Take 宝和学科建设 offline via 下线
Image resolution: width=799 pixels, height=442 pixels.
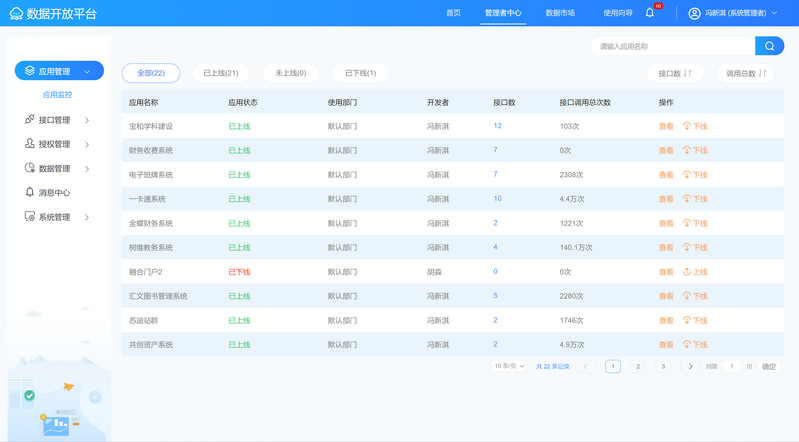(695, 127)
